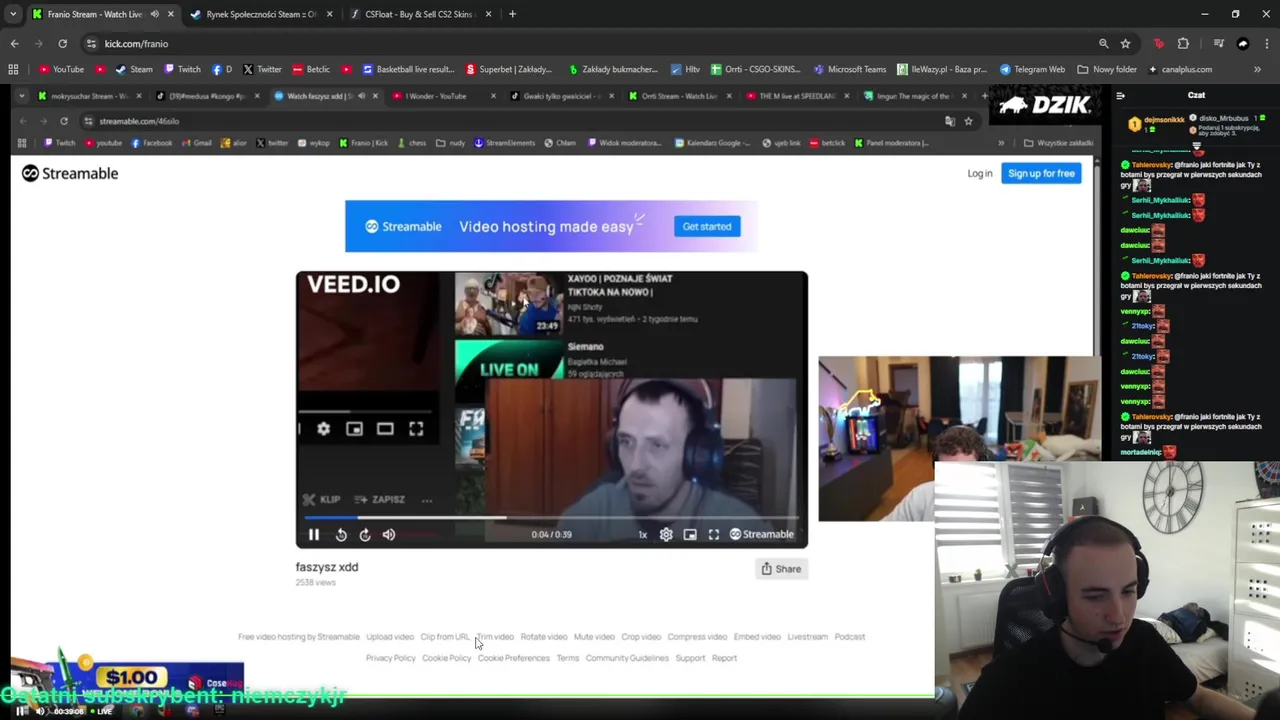Pause the Streamable video playback

[x=313, y=535]
